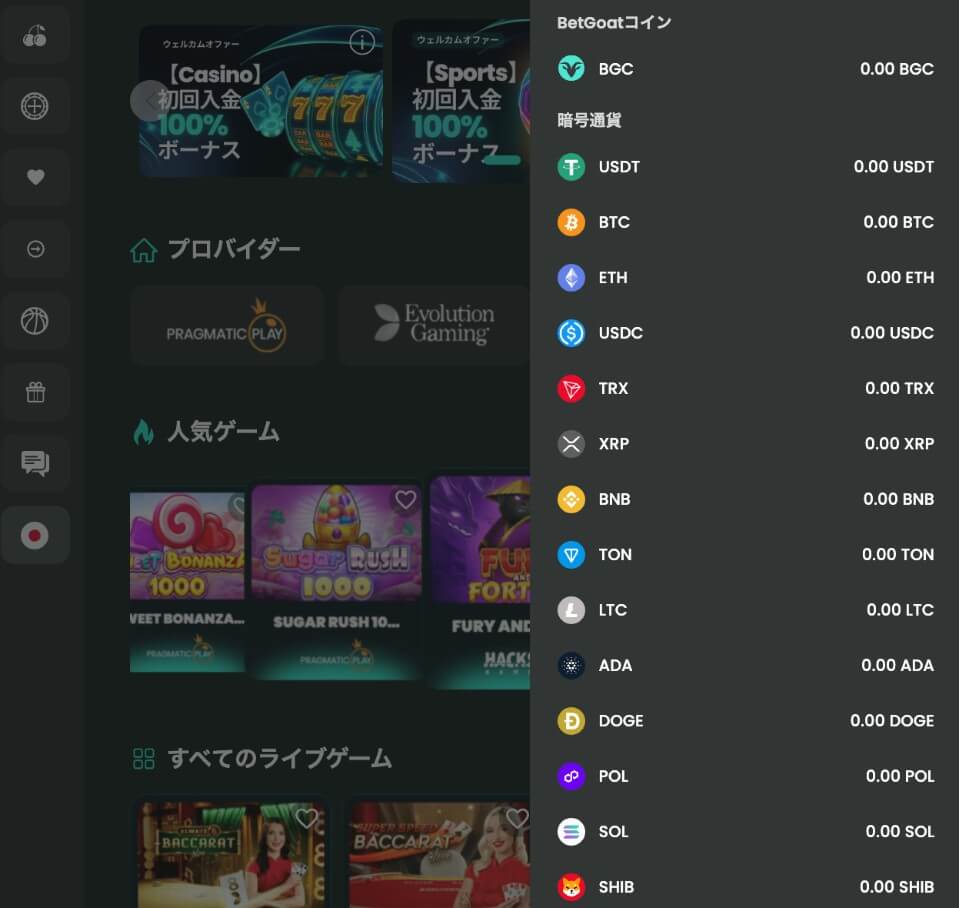Pick the DOGE currency row
Image resolution: width=960 pixels, height=908 pixels.
(745, 721)
